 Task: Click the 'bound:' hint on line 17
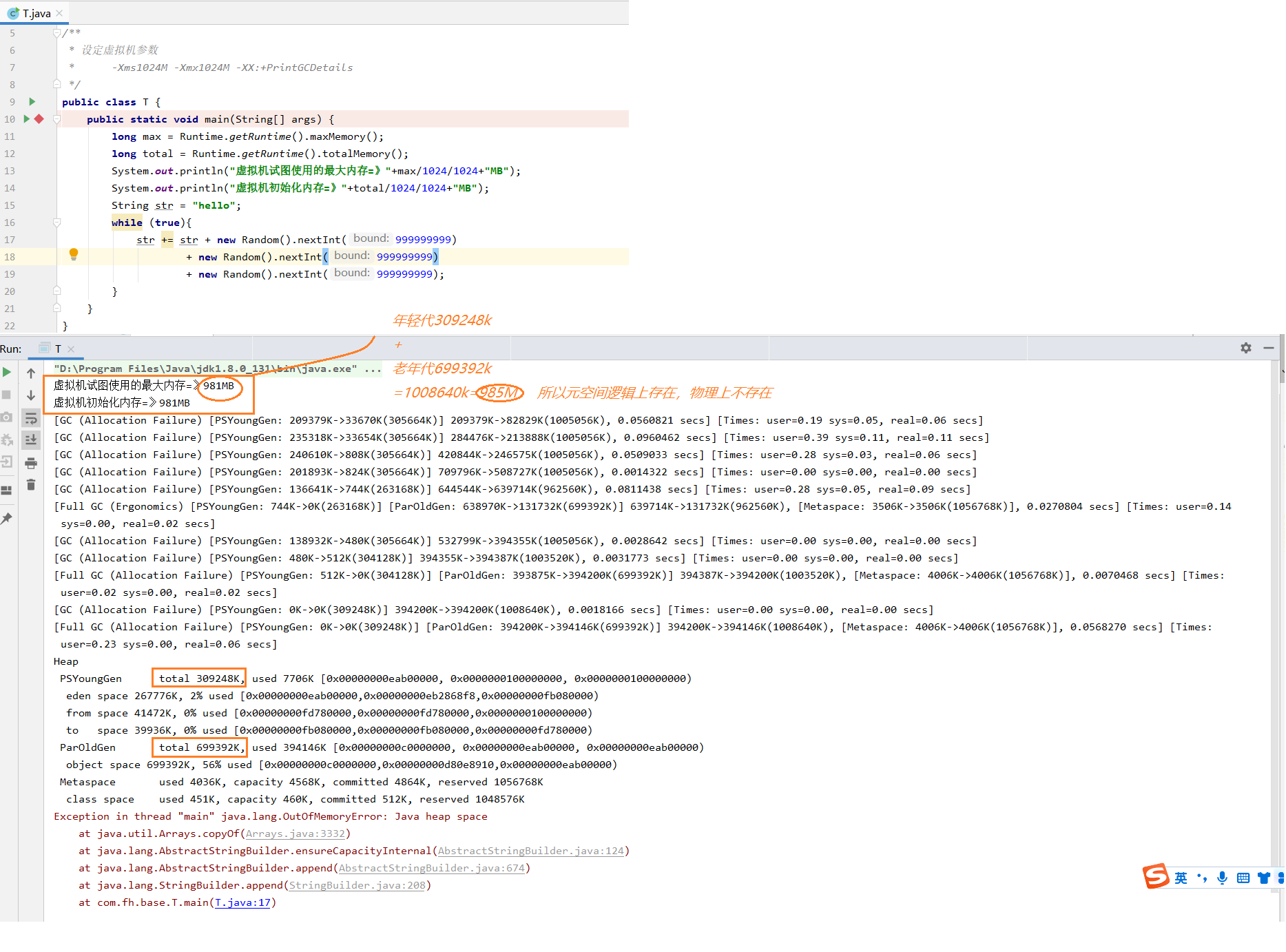coord(371,238)
